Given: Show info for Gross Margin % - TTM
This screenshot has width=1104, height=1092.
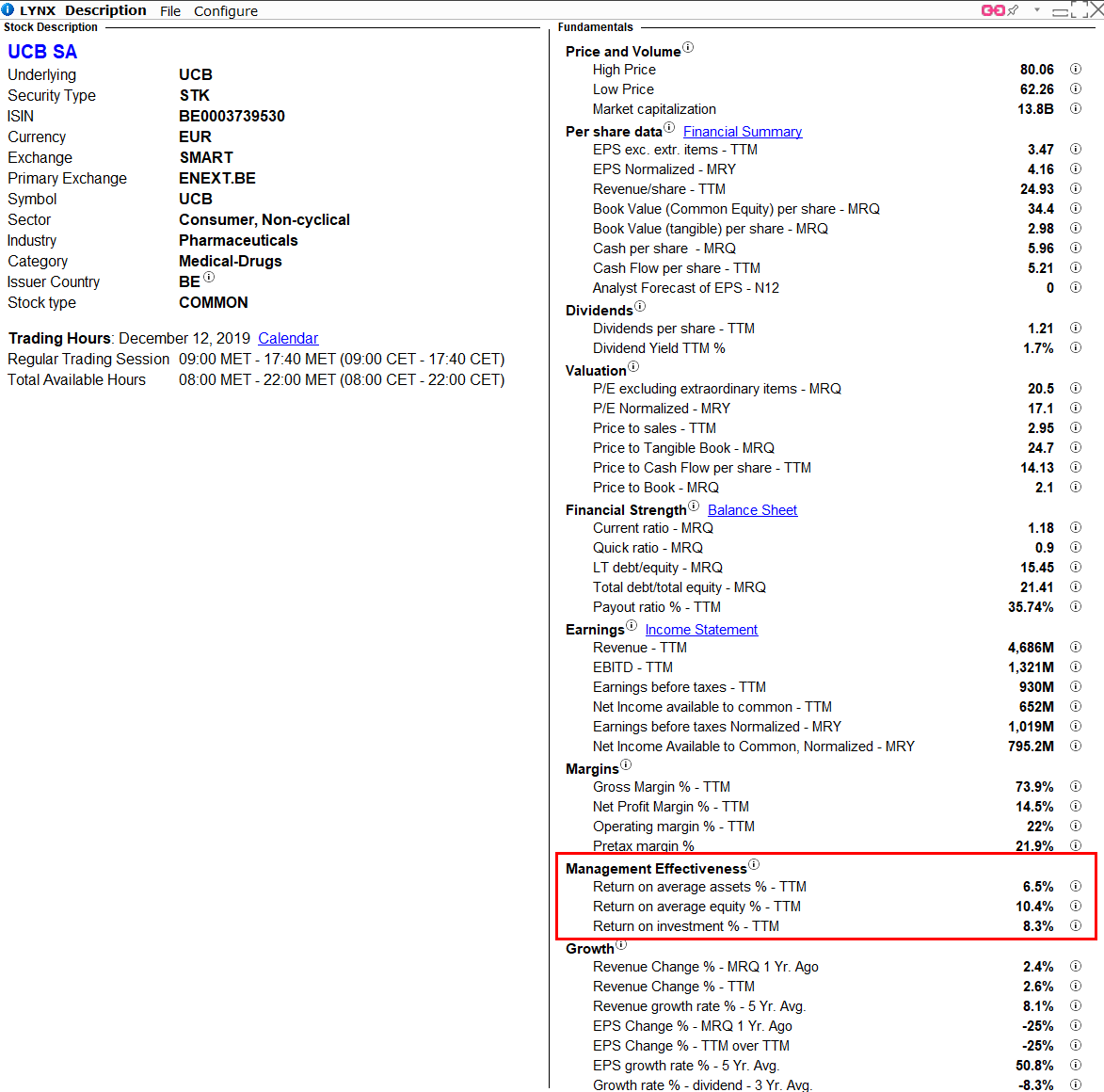Looking at the screenshot, I should 1075,786.
